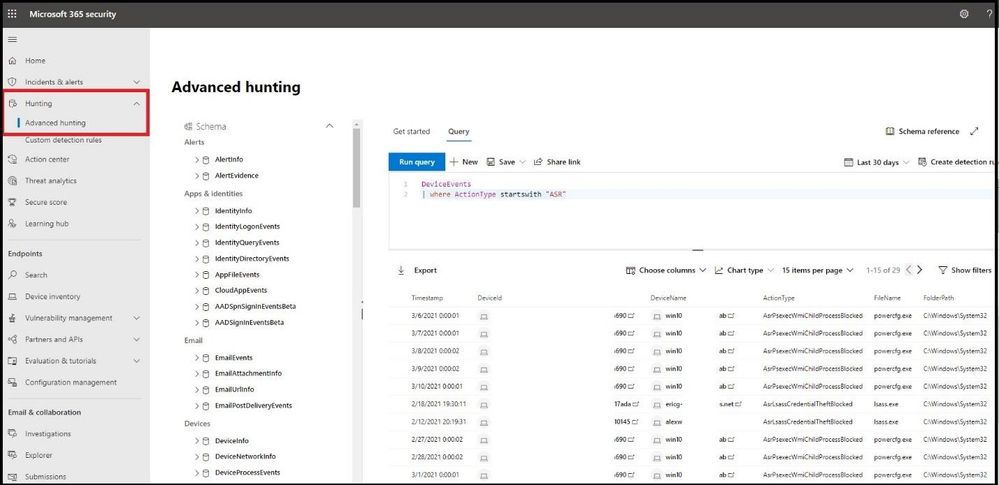
Task: Click the Home house icon
Action: pos(12,61)
